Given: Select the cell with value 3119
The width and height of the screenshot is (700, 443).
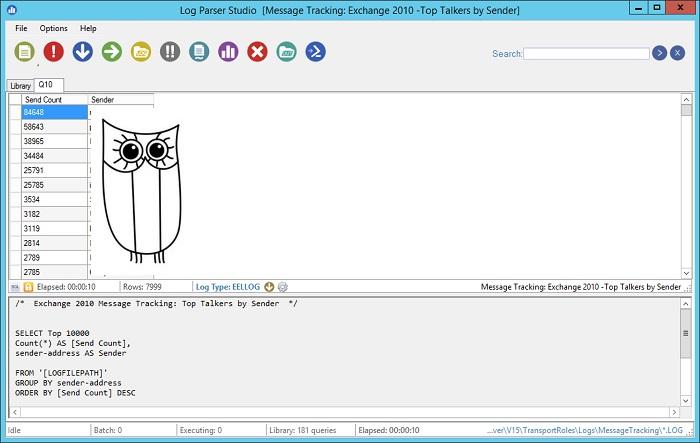Looking at the screenshot, I should (54, 228).
